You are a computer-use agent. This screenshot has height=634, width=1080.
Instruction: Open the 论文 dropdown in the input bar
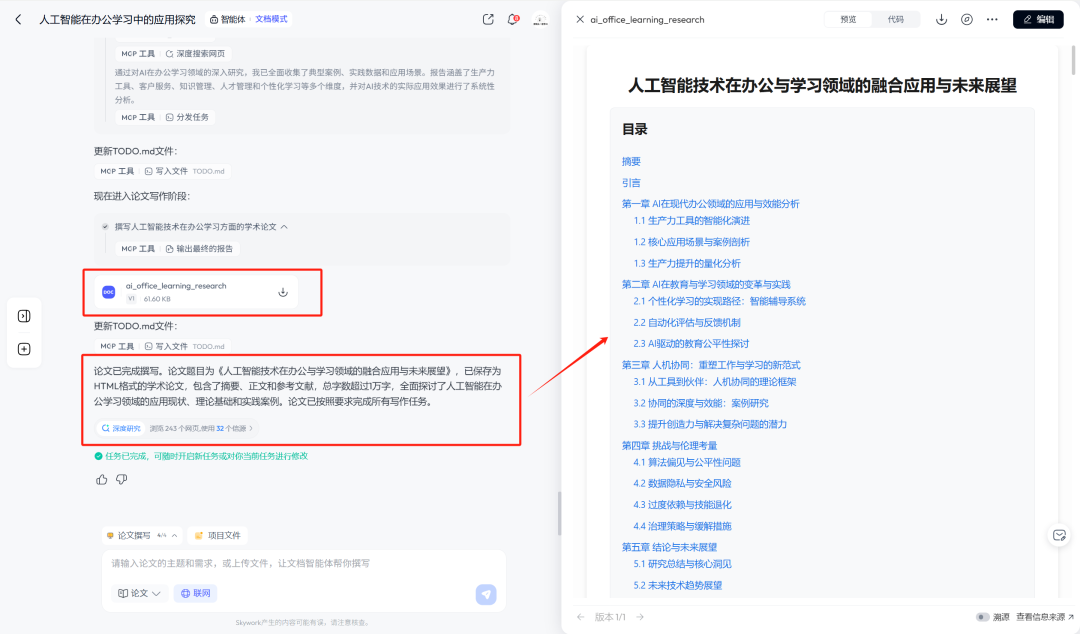tap(138, 593)
